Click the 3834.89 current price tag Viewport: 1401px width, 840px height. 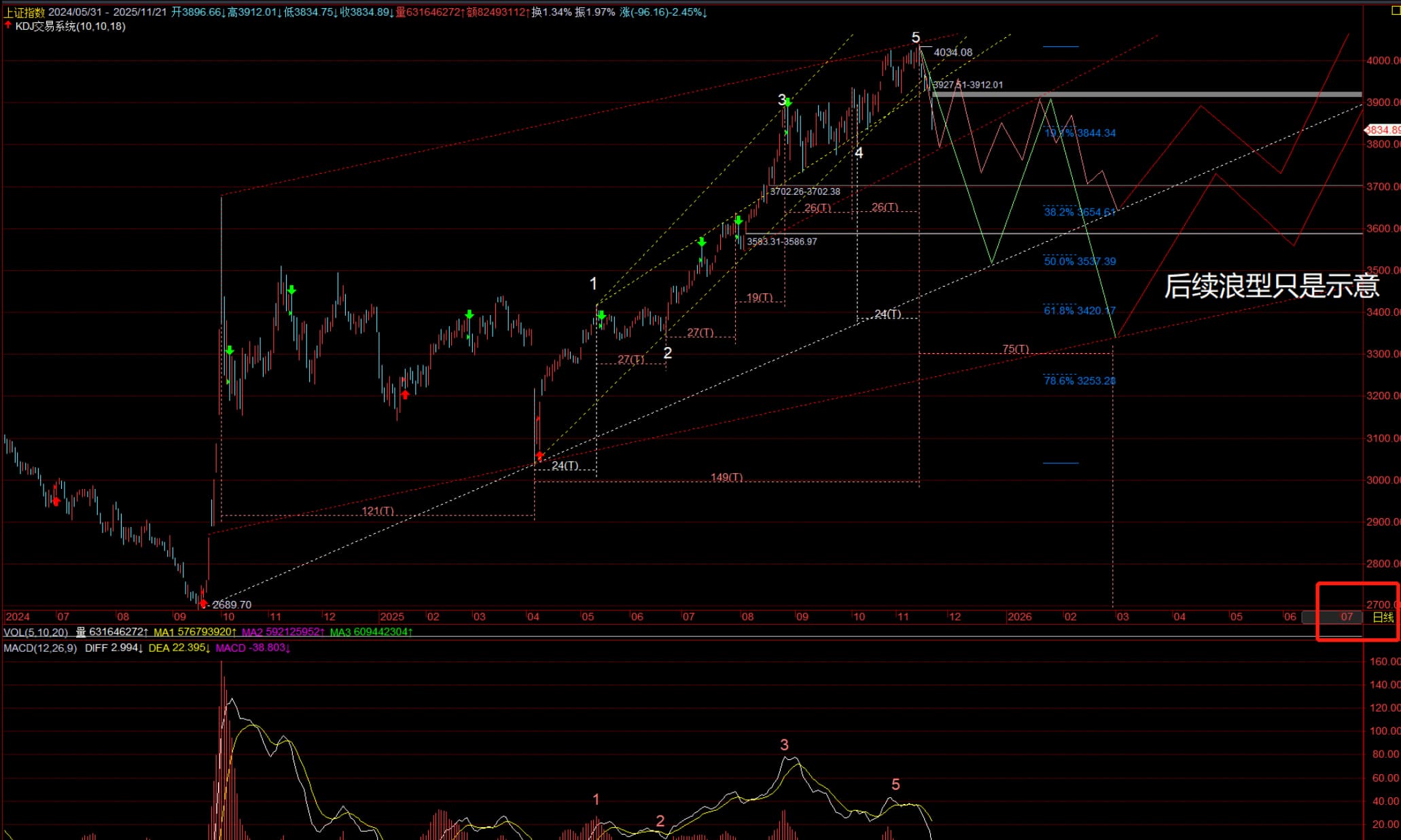pos(1383,130)
